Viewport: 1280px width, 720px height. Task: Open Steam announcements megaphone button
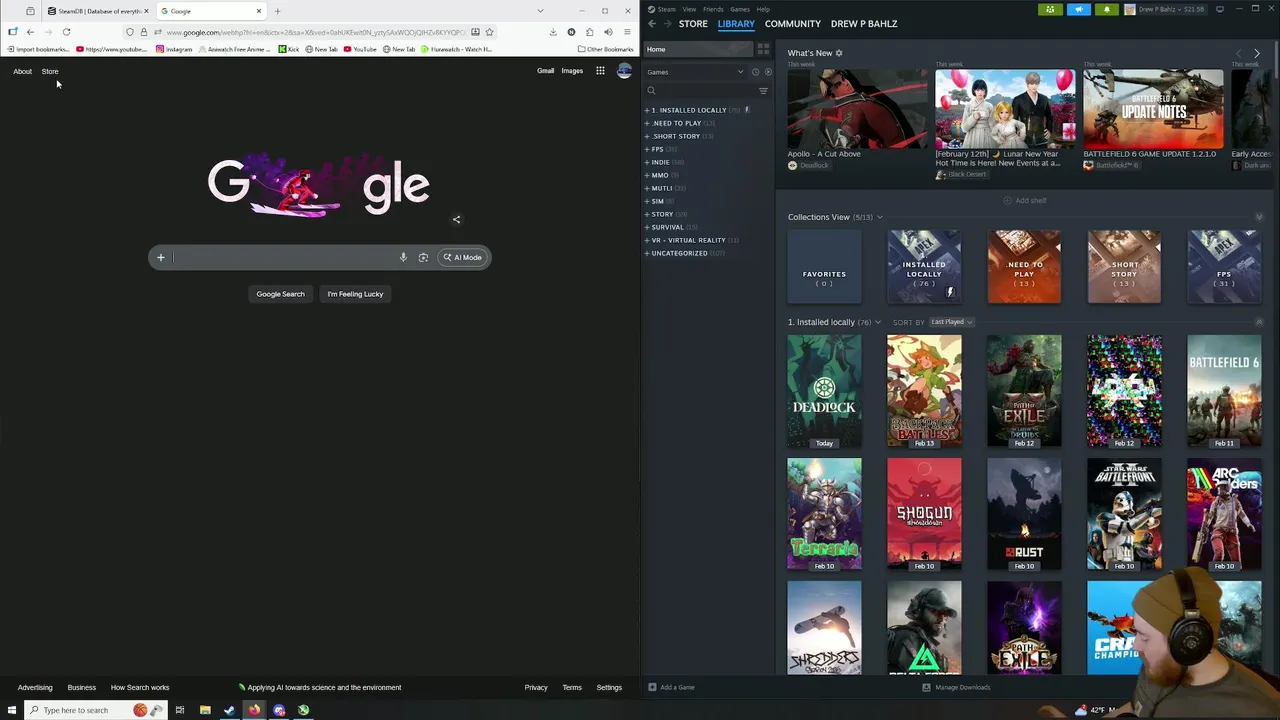[x=1078, y=9]
